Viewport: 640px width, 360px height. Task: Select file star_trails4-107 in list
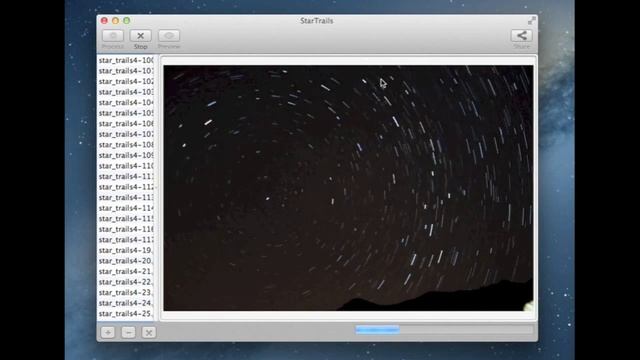coord(126,134)
